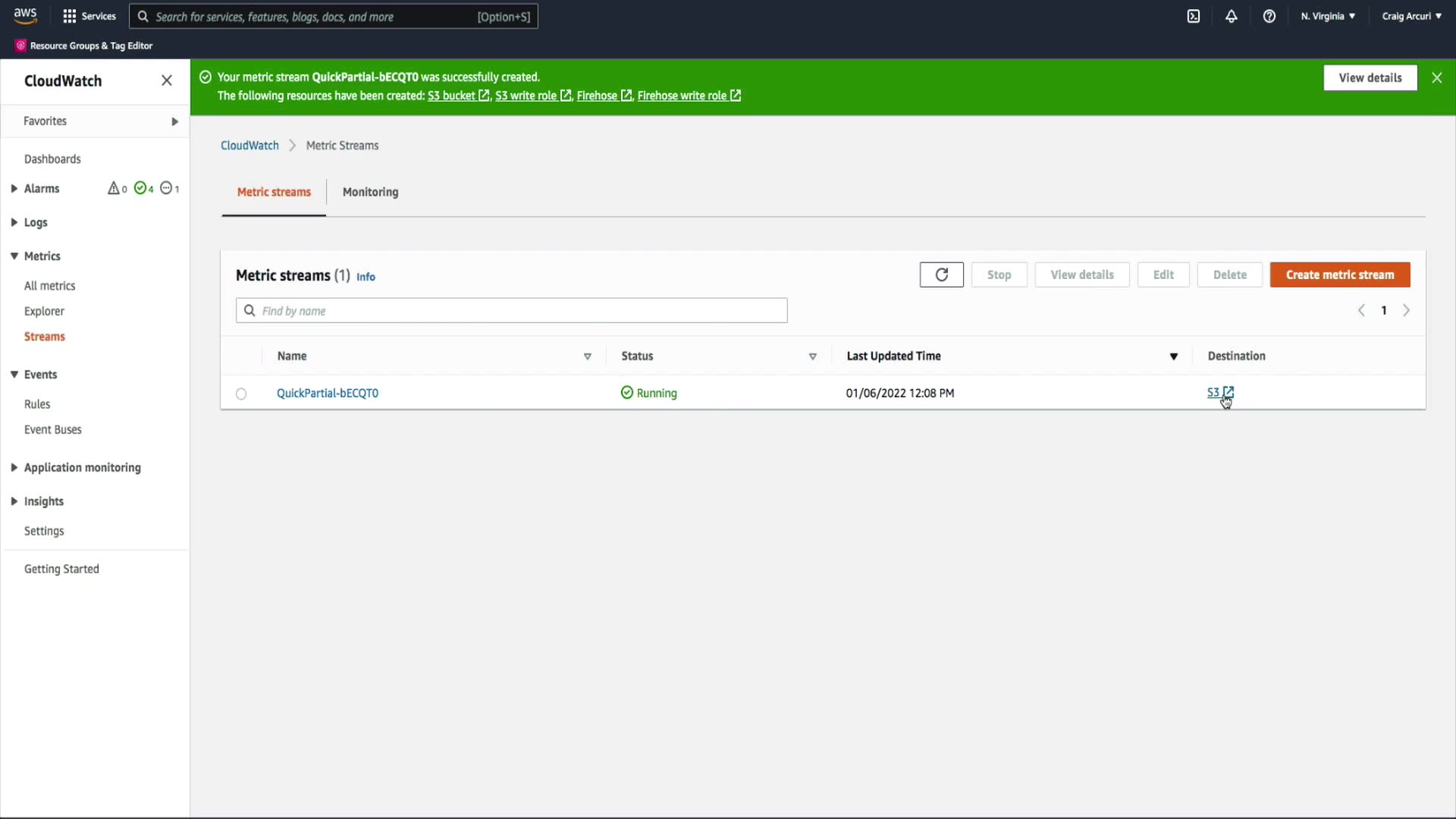This screenshot has width=1456, height=819.
Task: Click the refresh metric streams button
Action: click(941, 275)
